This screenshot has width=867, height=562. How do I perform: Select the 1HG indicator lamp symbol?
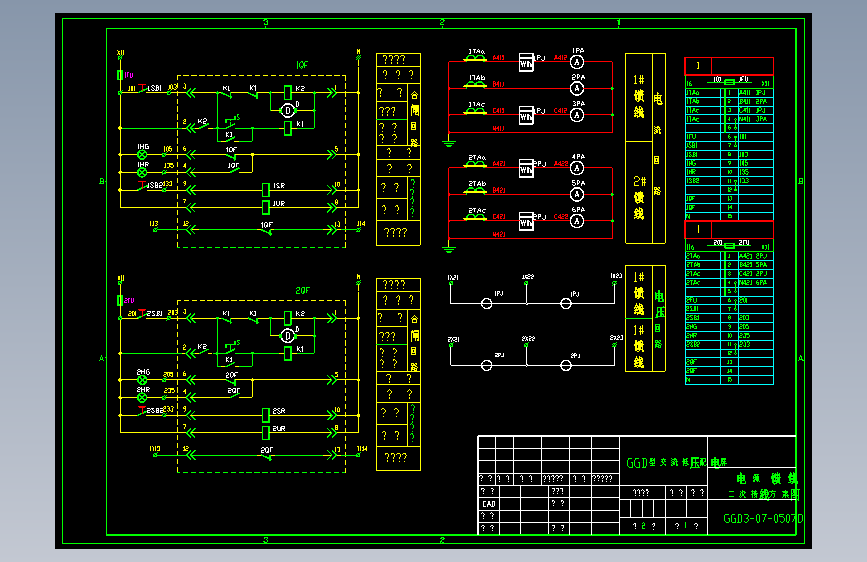[x=142, y=155]
